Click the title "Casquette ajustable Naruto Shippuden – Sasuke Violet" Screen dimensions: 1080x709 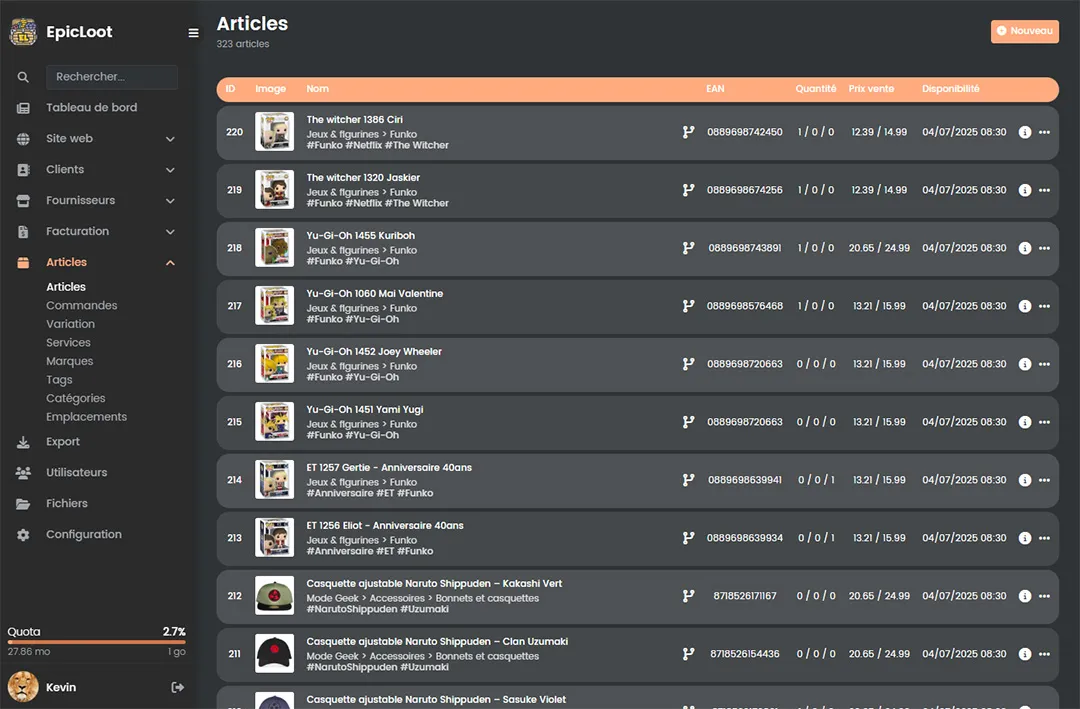(x=436, y=699)
